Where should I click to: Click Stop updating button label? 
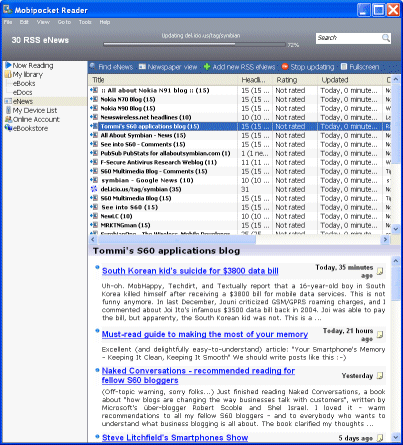point(312,67)
